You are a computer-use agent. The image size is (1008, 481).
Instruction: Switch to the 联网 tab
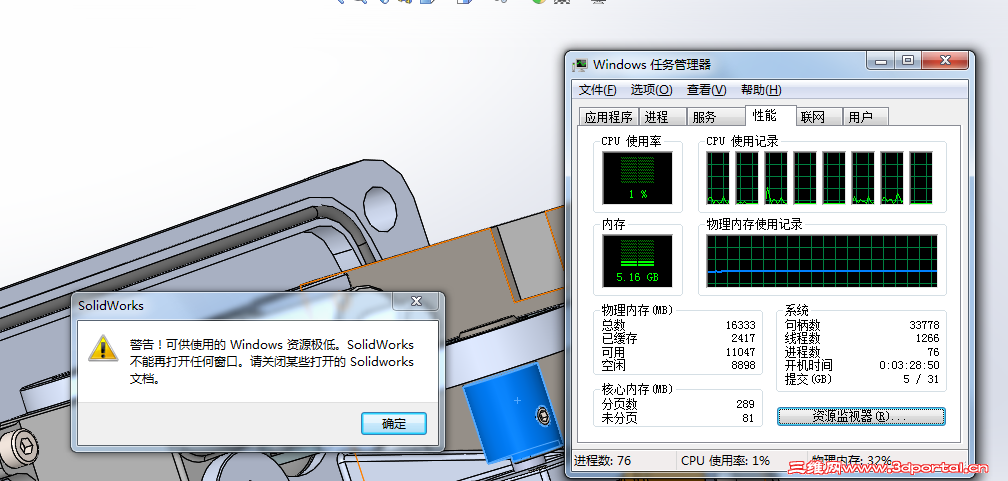(818, 117)
